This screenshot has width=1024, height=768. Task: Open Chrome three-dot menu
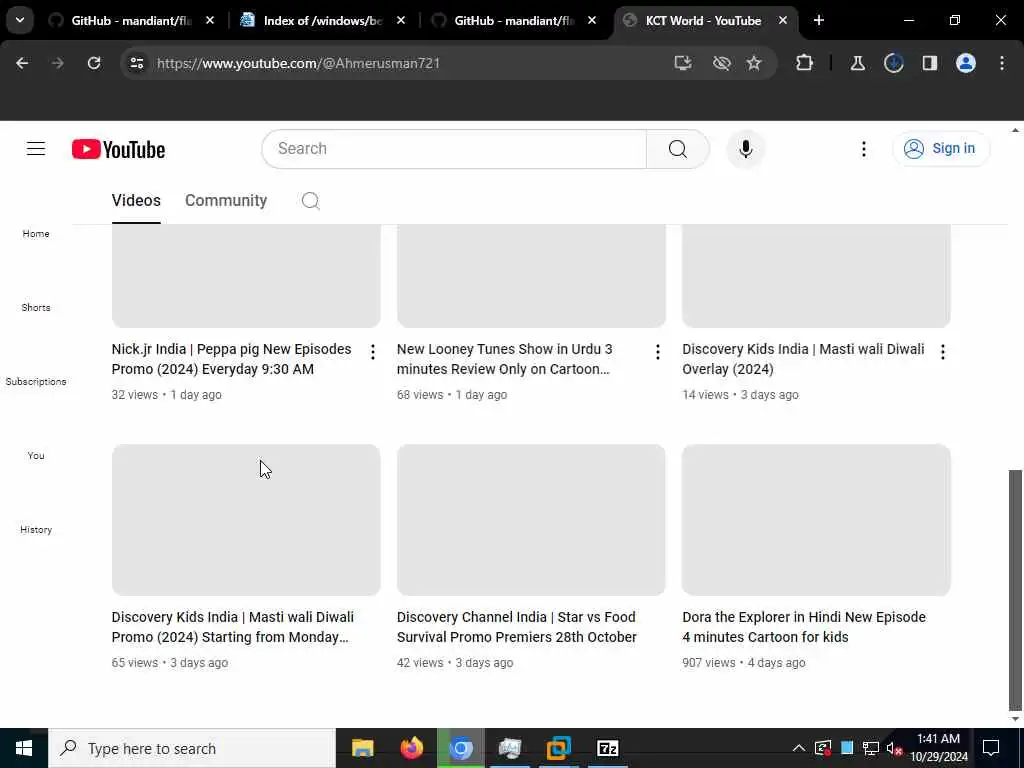[x=1001, y=63]
